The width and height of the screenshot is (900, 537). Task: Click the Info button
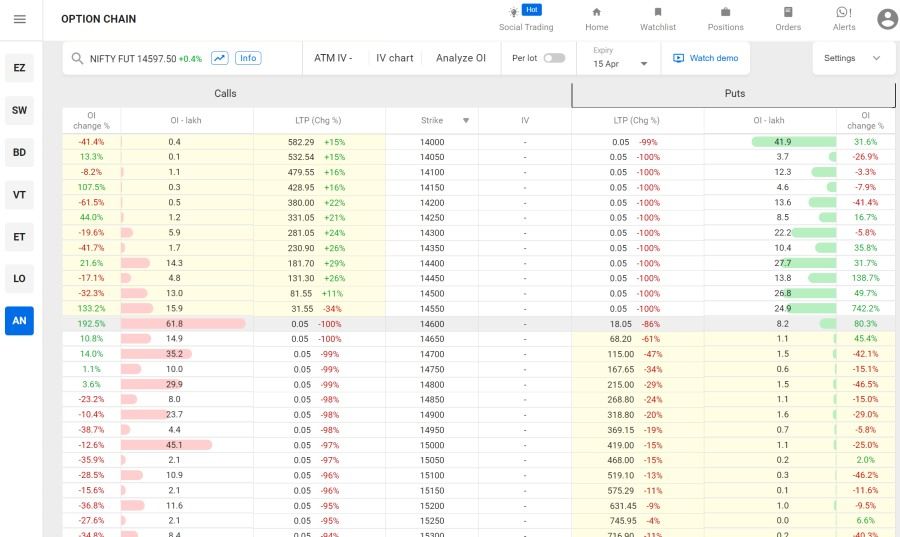coord(248,58)
